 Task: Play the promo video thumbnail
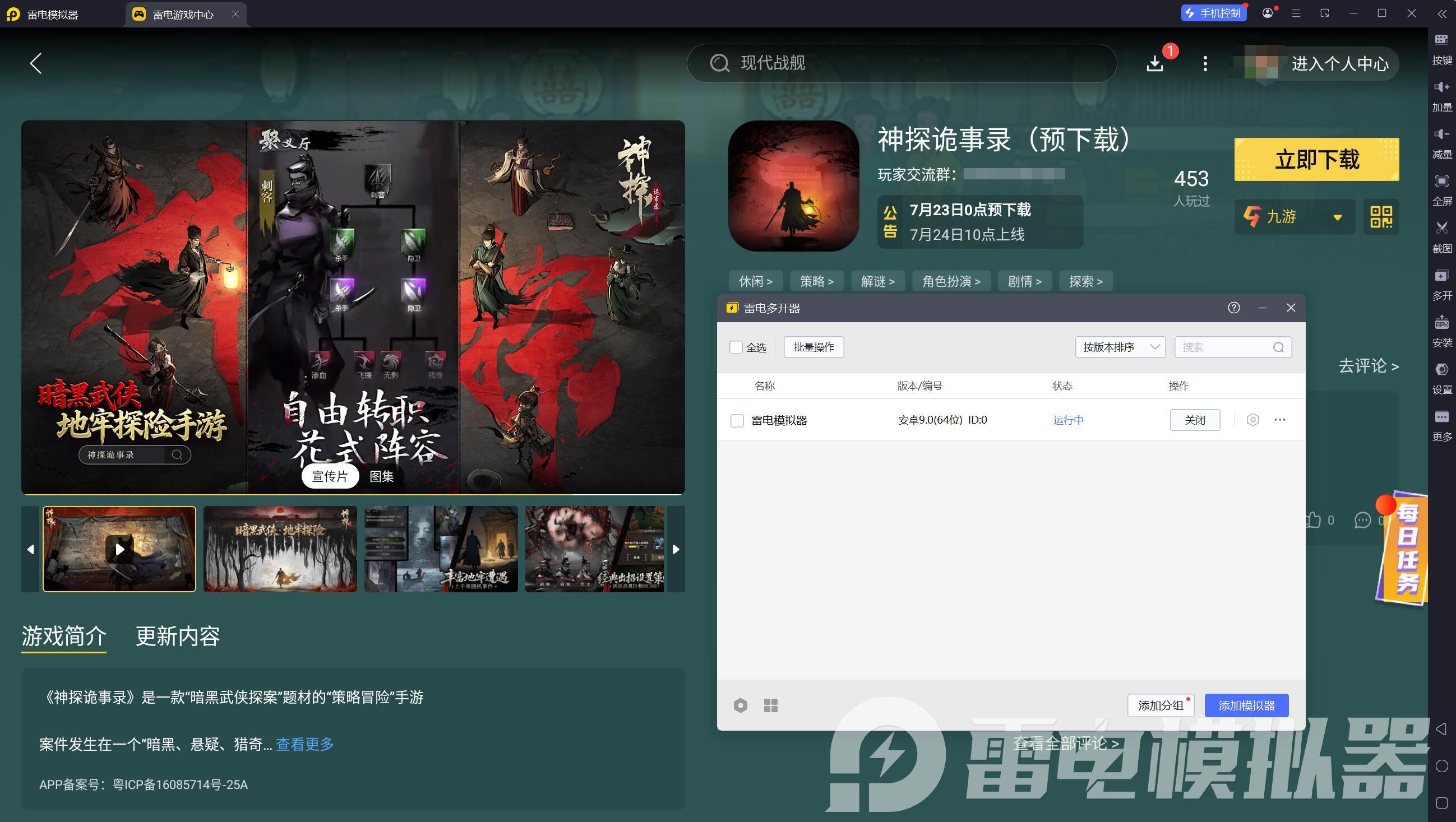click(x=119, y=549)
